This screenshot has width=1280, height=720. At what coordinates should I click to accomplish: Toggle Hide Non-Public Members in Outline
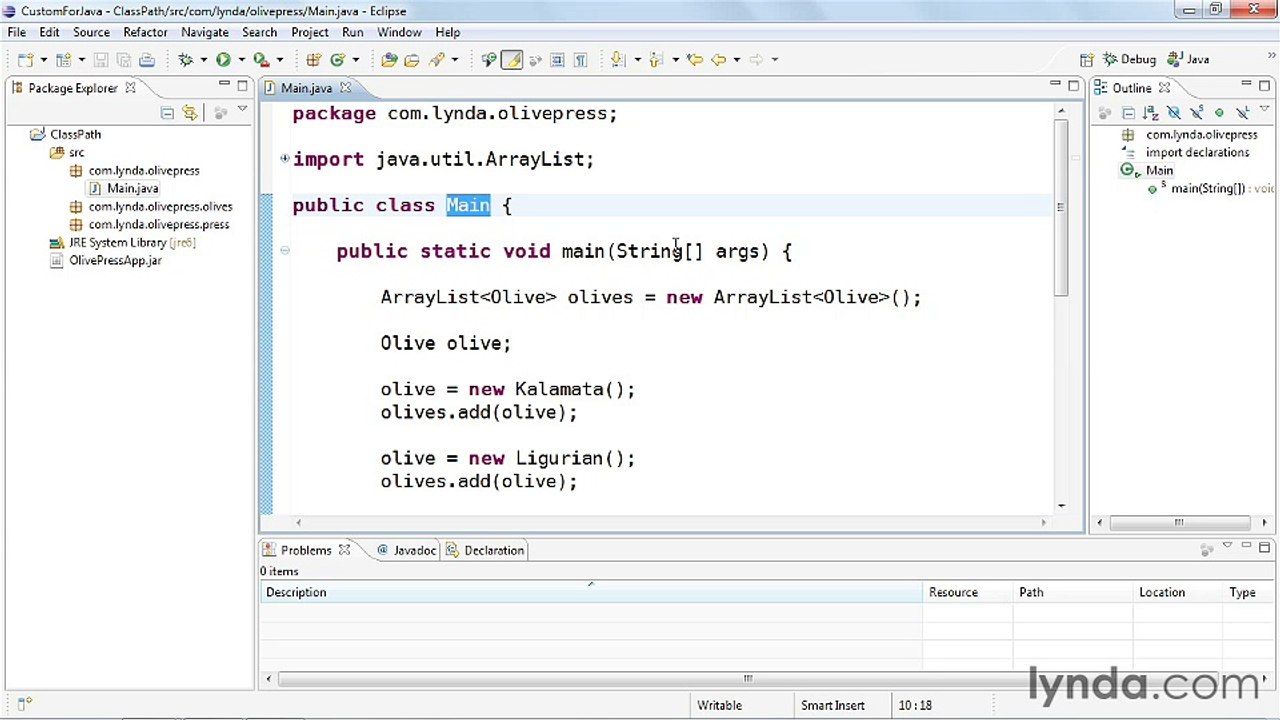[1219, 113]
